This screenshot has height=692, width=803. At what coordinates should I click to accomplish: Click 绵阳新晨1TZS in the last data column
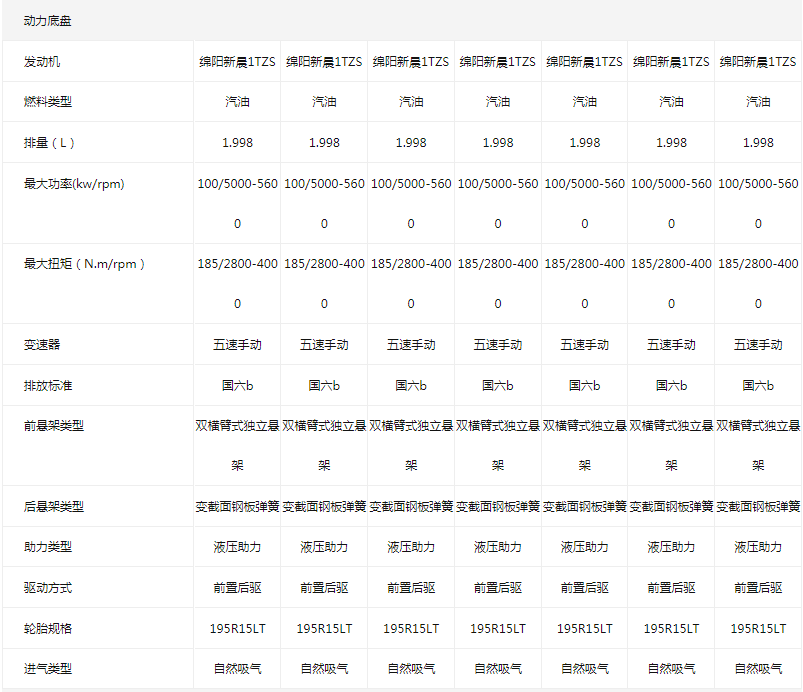point(758,62)
